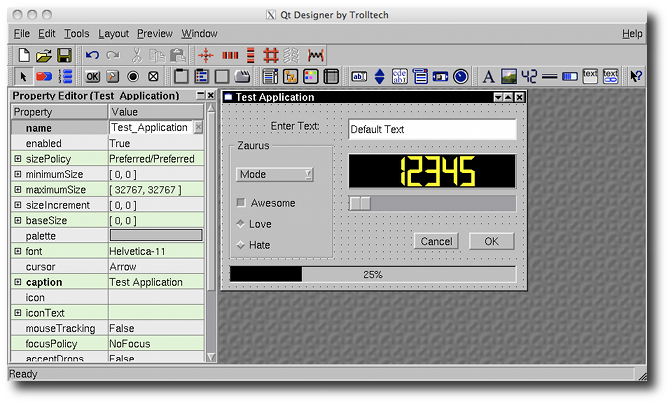This screenshot has width=670, height=404.
Task: Open the Mode combo box
Action: click(275, 174)
